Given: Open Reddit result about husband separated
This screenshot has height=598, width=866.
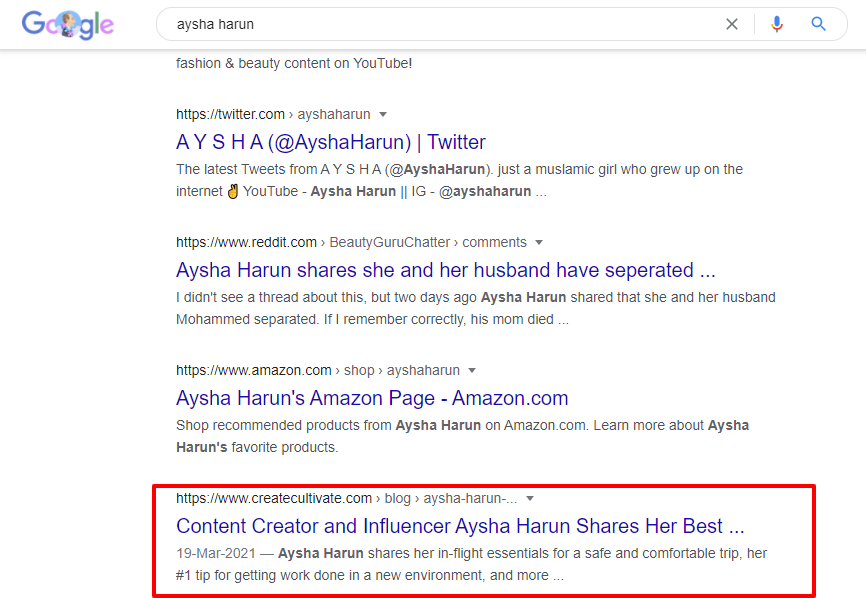Looking at the screenshot, I should coord(446,270).
